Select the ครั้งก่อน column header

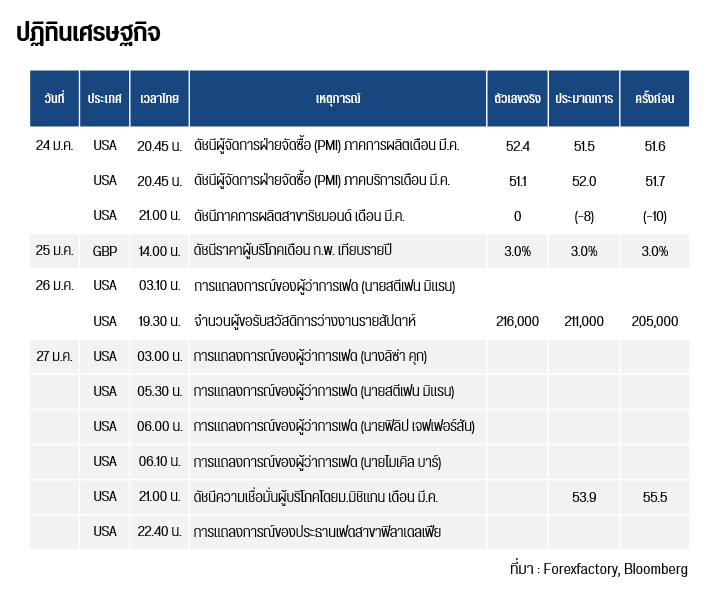[655, 99]
